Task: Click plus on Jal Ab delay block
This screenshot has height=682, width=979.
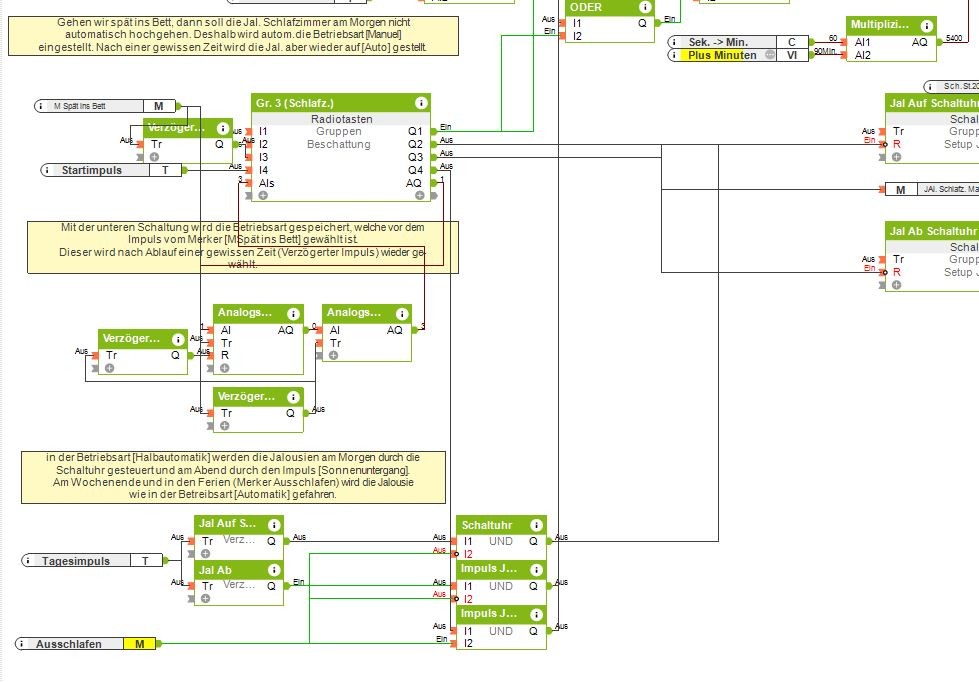Action: point(205,598)
